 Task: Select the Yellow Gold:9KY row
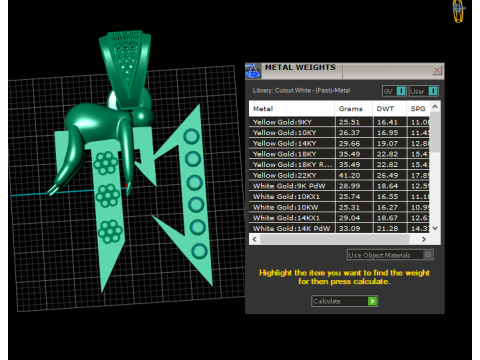click(339, 122)
